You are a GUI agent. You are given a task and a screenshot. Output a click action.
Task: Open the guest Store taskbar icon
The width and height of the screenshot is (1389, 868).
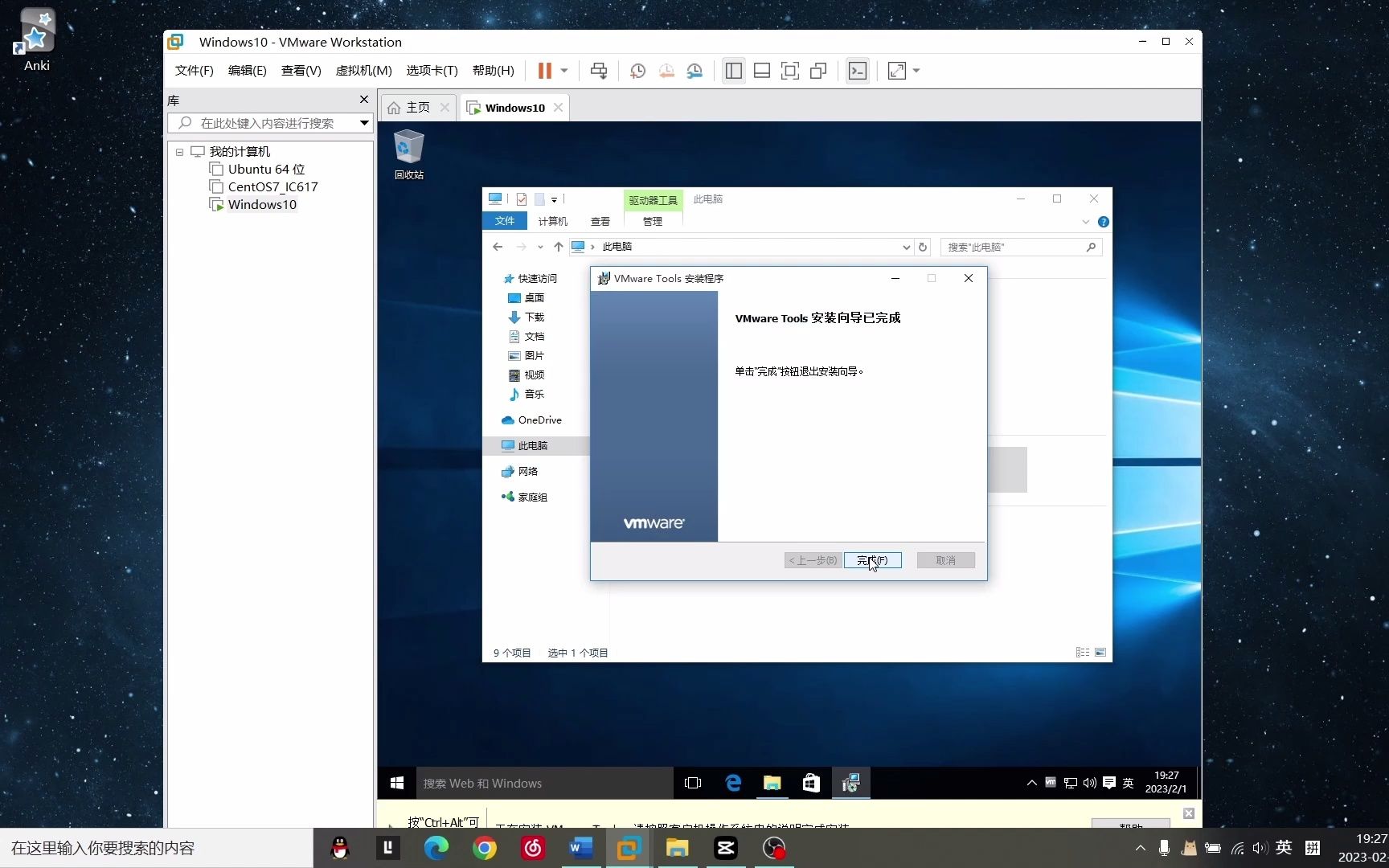coord(811,783)
